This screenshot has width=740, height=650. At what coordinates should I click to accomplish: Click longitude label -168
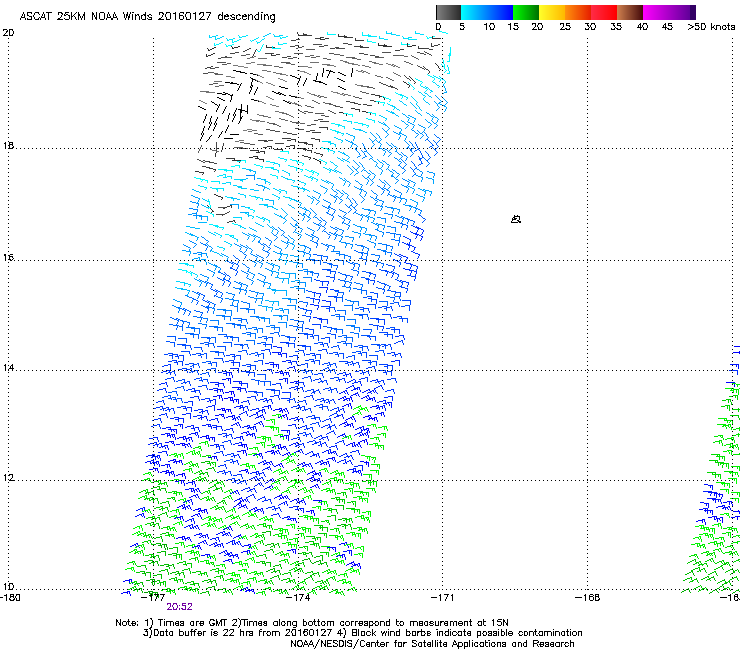pyautogui.click(x=588, y=598)
